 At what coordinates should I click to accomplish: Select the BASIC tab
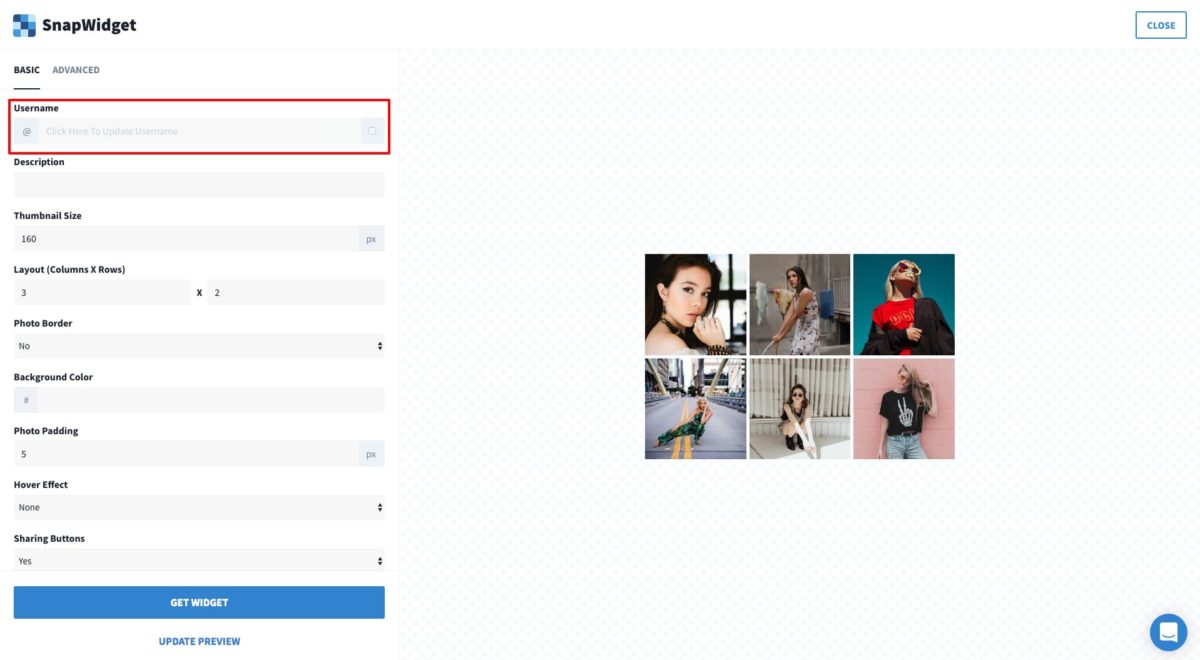27,70
